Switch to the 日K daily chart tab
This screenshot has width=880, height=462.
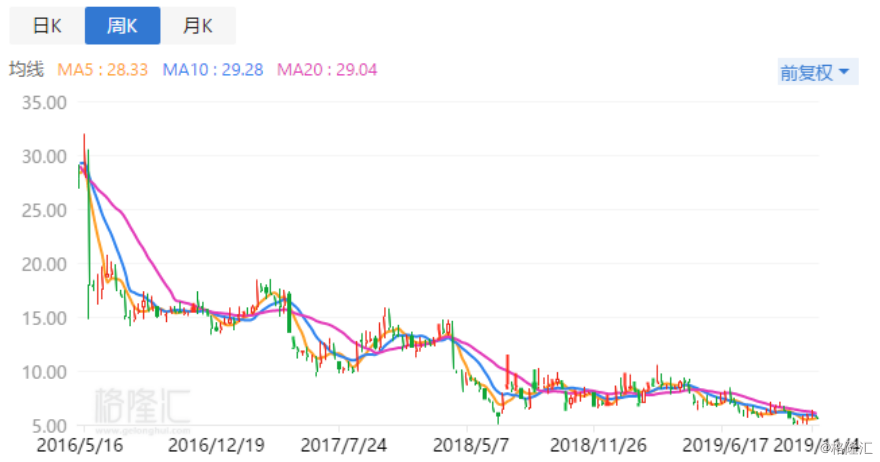click(47, 26)
